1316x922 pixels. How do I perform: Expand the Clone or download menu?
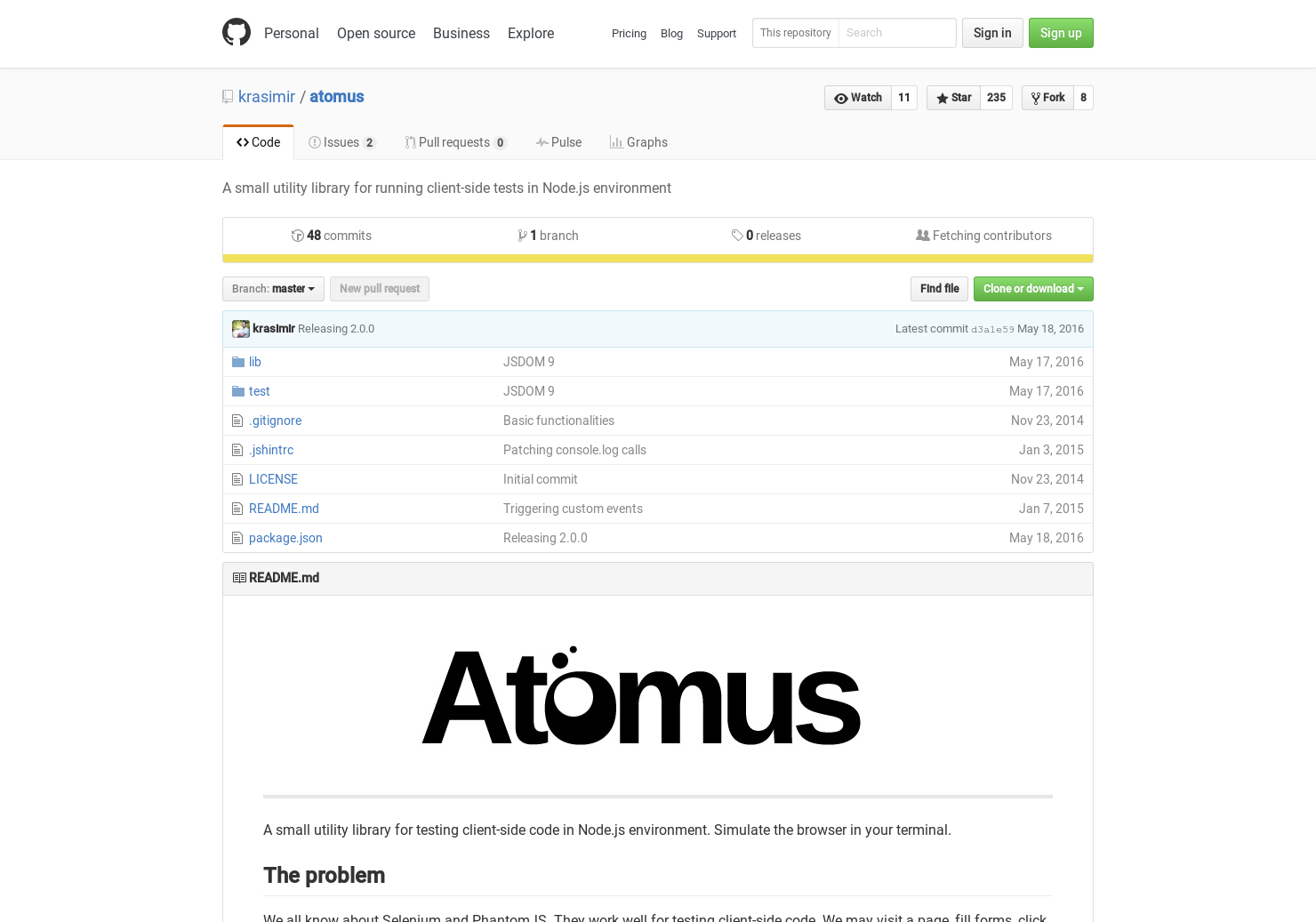pyautogui.click(x=1033, y=289)
